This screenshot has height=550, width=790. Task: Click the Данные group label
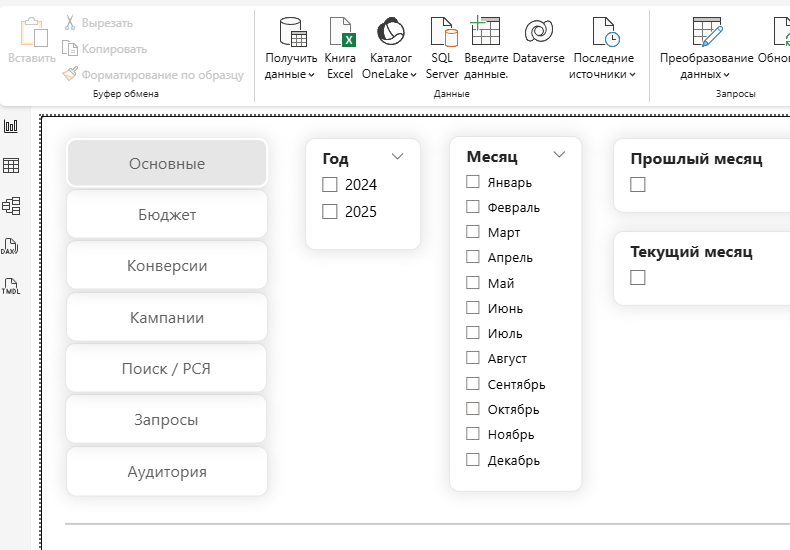tap(451, 94)
